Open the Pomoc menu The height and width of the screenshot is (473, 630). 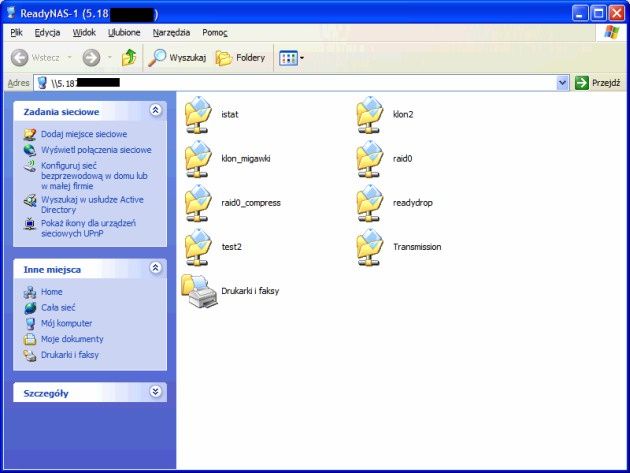[x=215, y=33]
